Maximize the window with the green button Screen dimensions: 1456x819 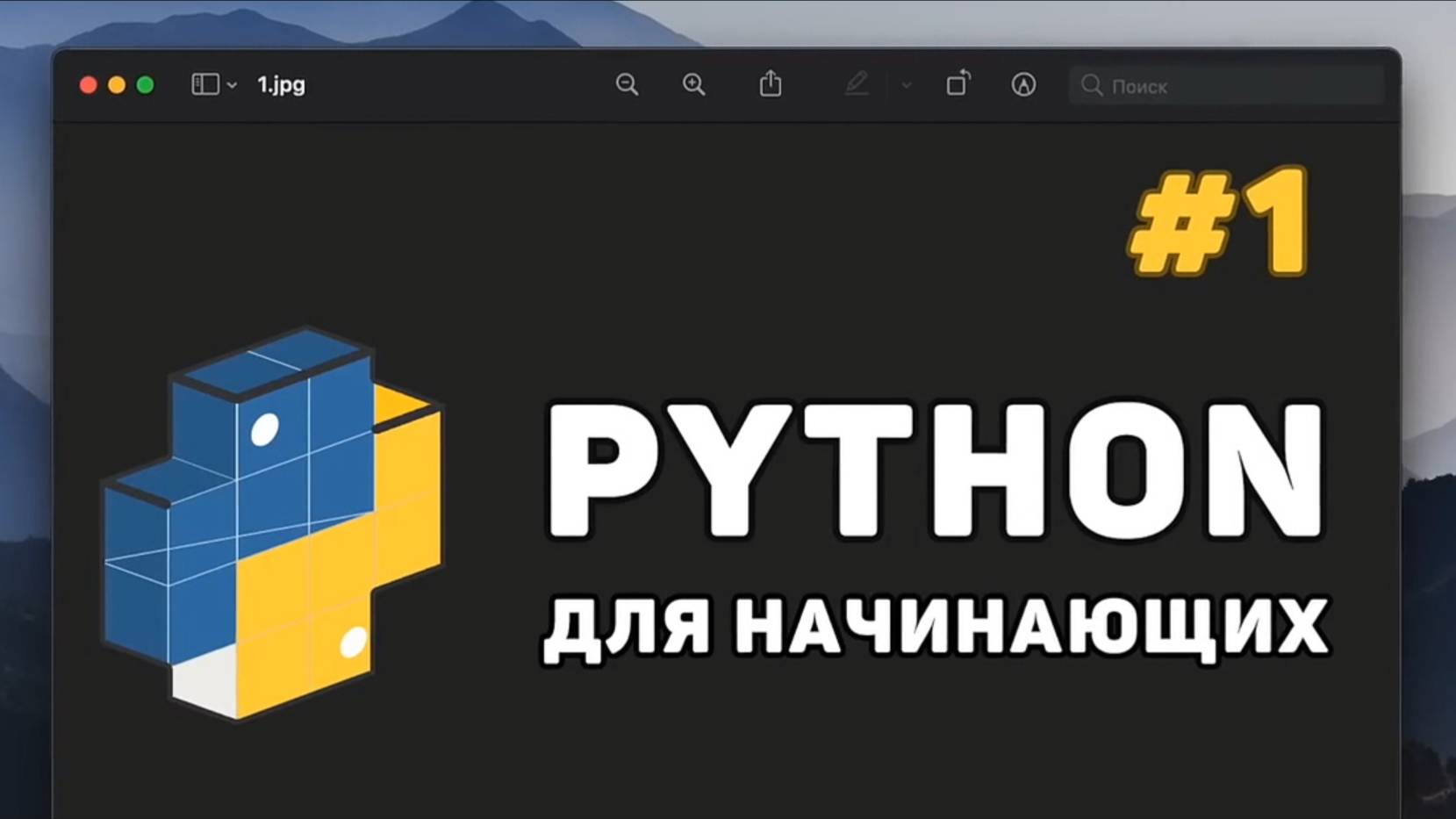(x=146, y=85)
